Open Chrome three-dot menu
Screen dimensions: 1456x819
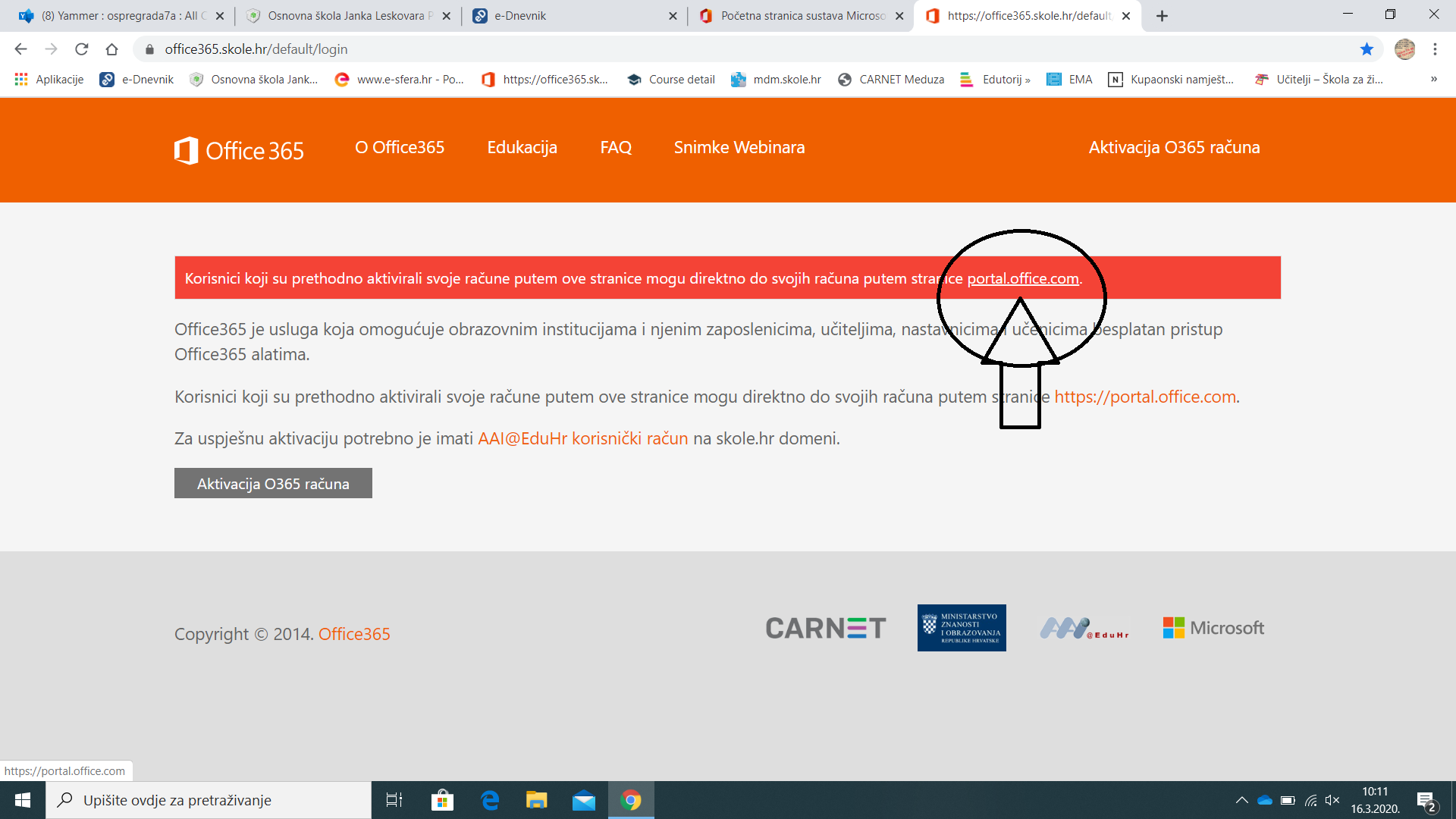pos(1435,49)
